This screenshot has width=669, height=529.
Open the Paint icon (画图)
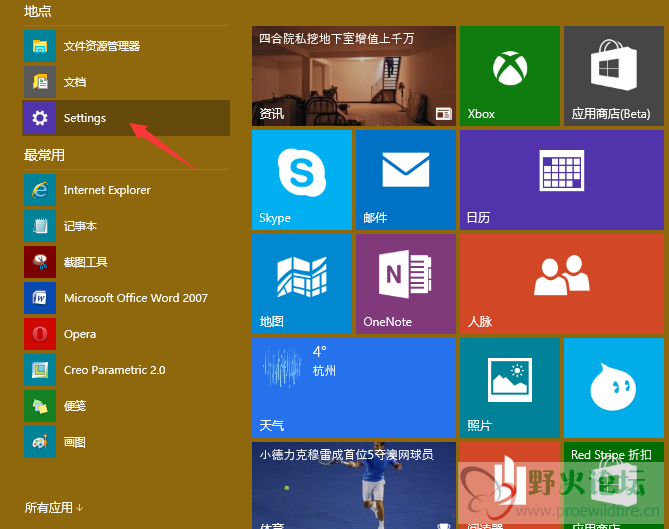pyautogui.click(x=40, y=442)
